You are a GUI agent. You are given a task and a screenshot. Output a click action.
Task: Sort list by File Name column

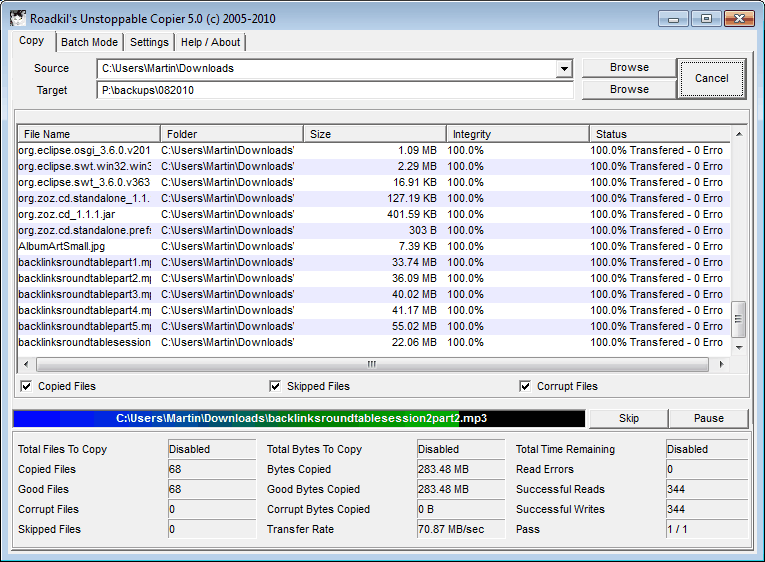coord(89,134)
